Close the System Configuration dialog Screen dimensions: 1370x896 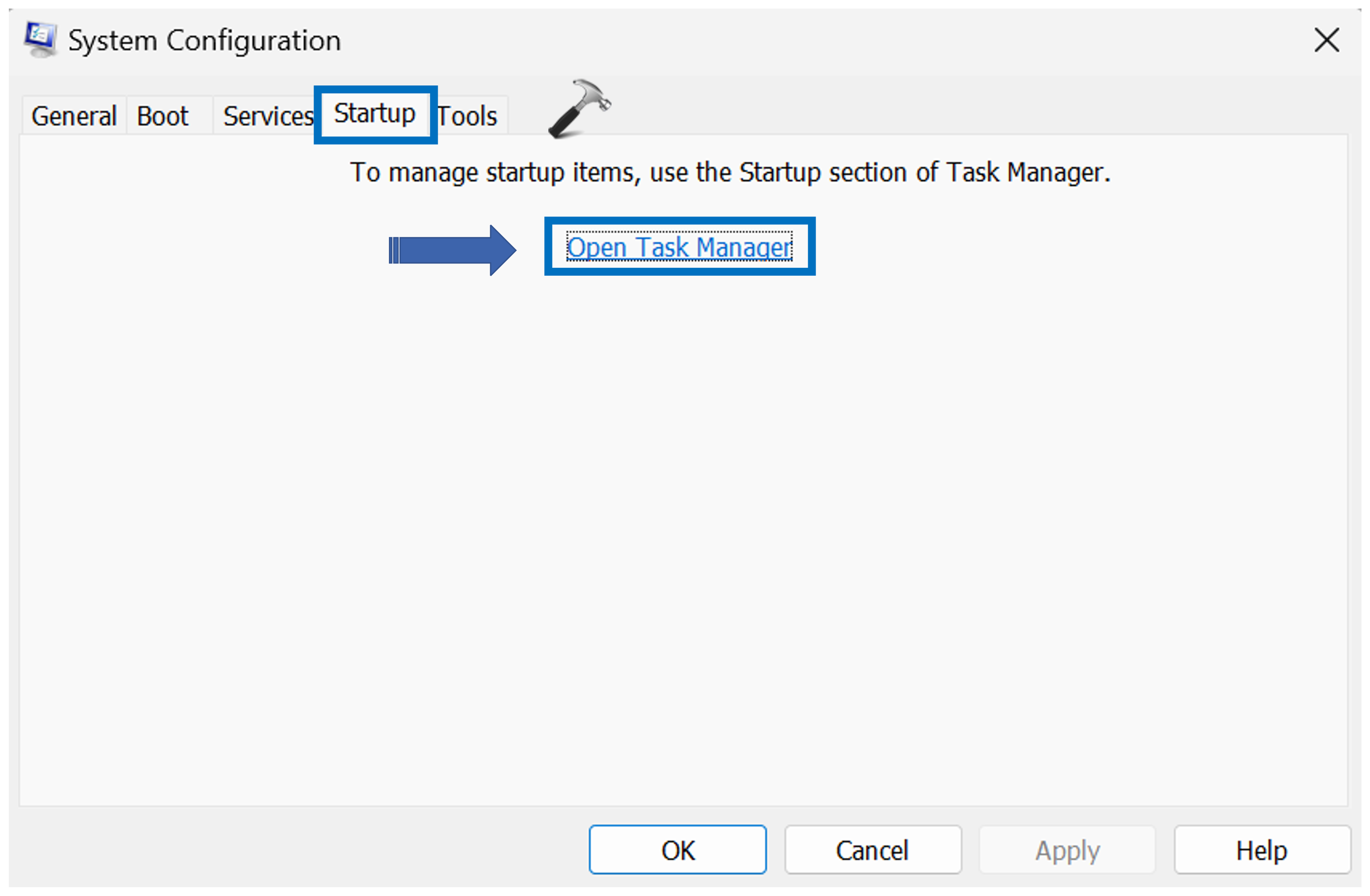[1326, 40]
